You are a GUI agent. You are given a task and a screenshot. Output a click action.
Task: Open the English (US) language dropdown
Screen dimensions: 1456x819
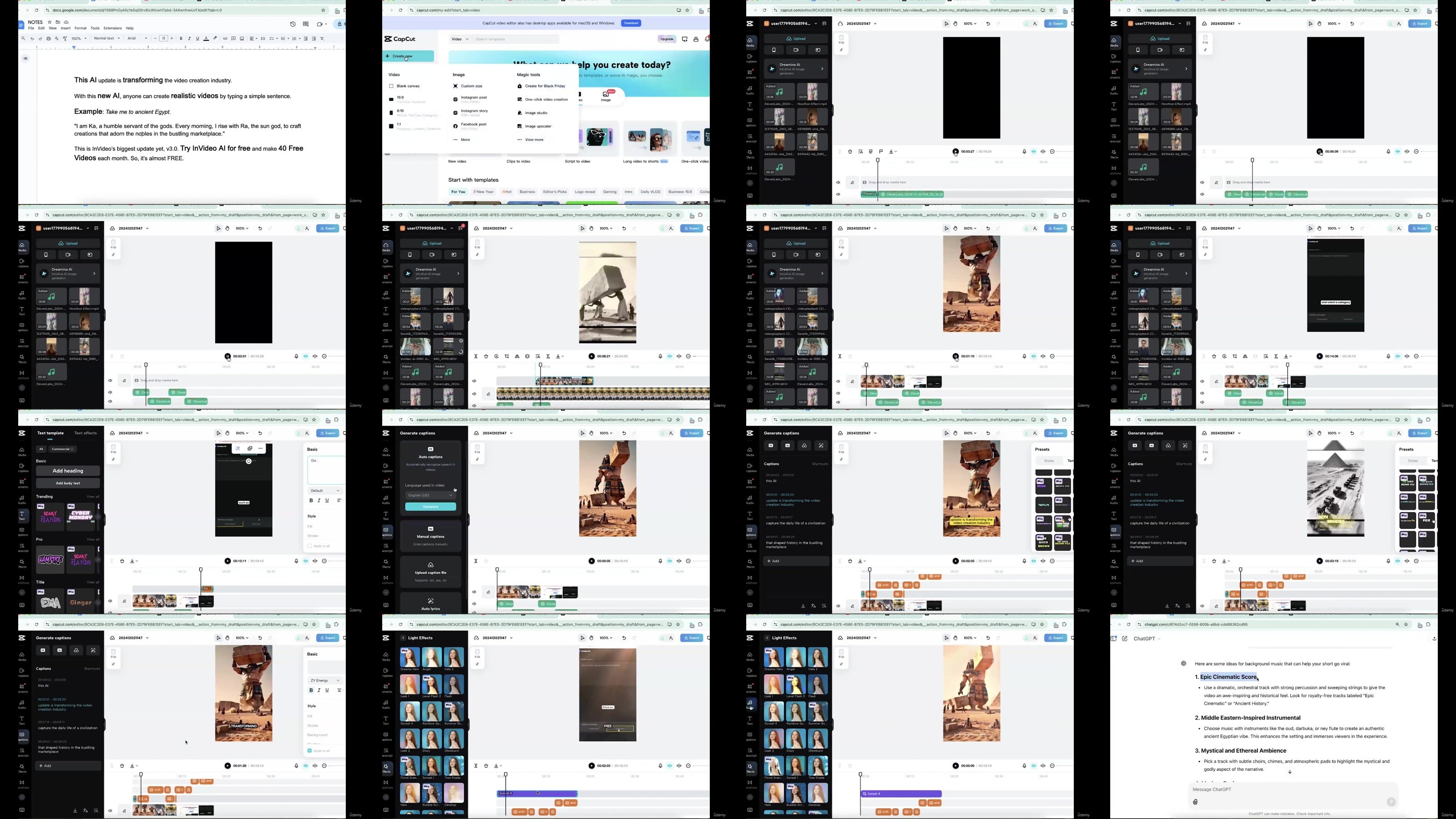pos(431,495)
